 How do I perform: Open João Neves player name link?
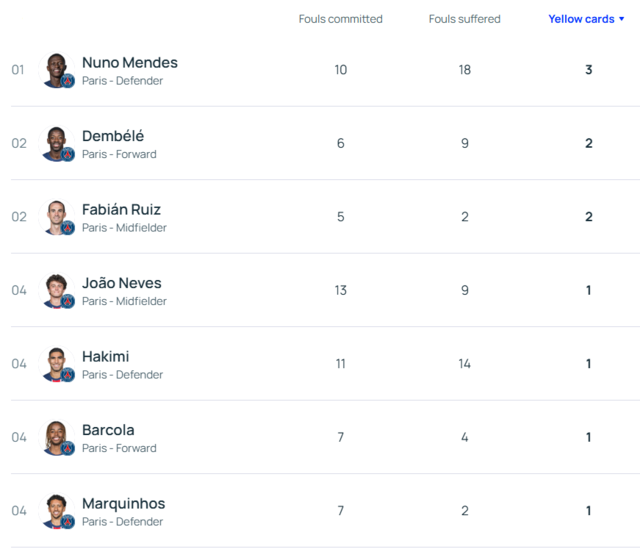[x=122, y=283]
